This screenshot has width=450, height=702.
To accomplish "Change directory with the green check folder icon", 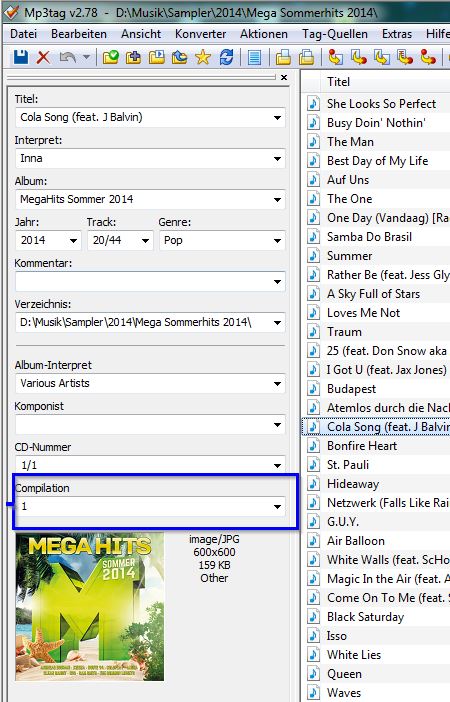I will [111, 57].
